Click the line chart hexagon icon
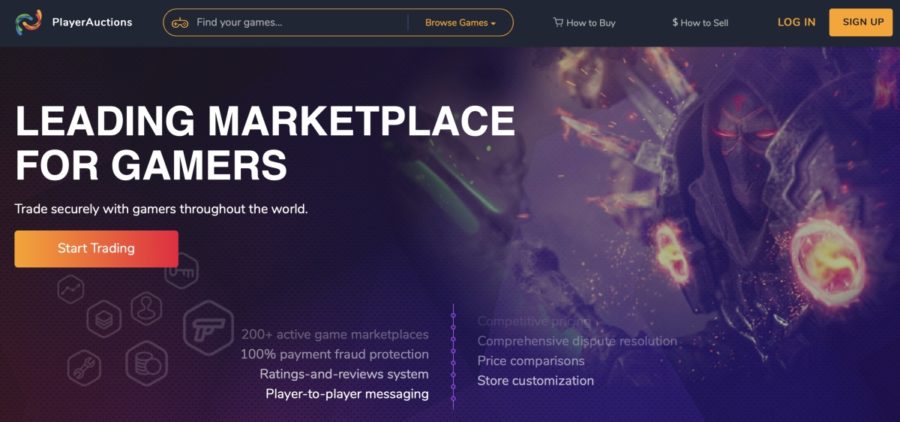Screen dimensions: 900x422 [x=72, y=291]
